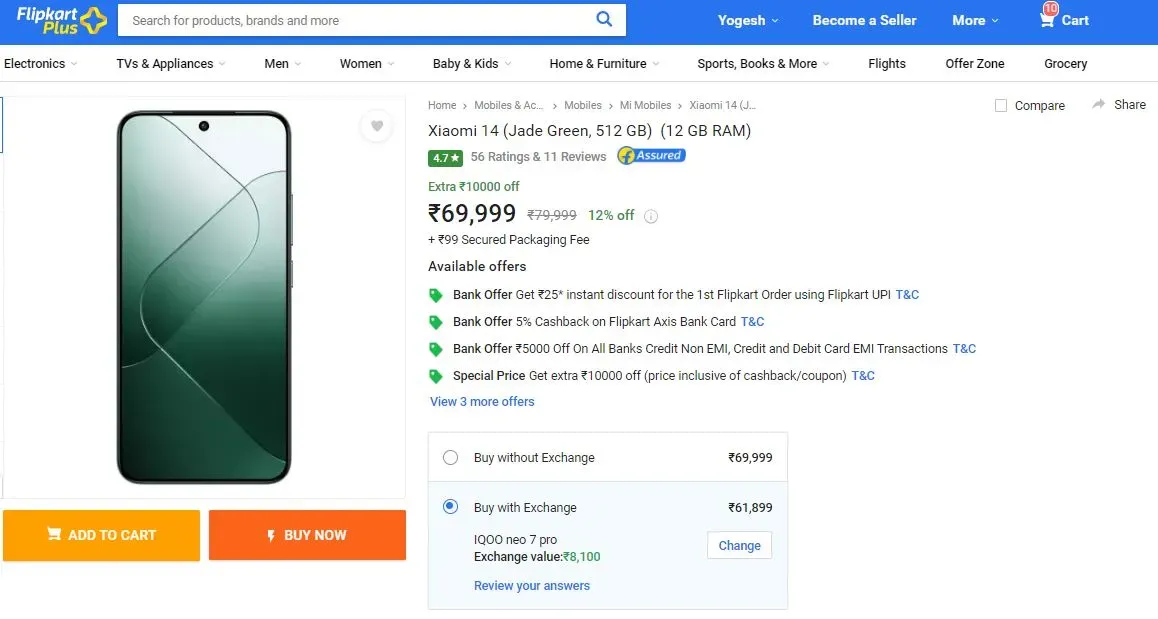Screen dimensions: 1158x619
Task: Open the shopping cart icon
Action: tap(1046, 20)
